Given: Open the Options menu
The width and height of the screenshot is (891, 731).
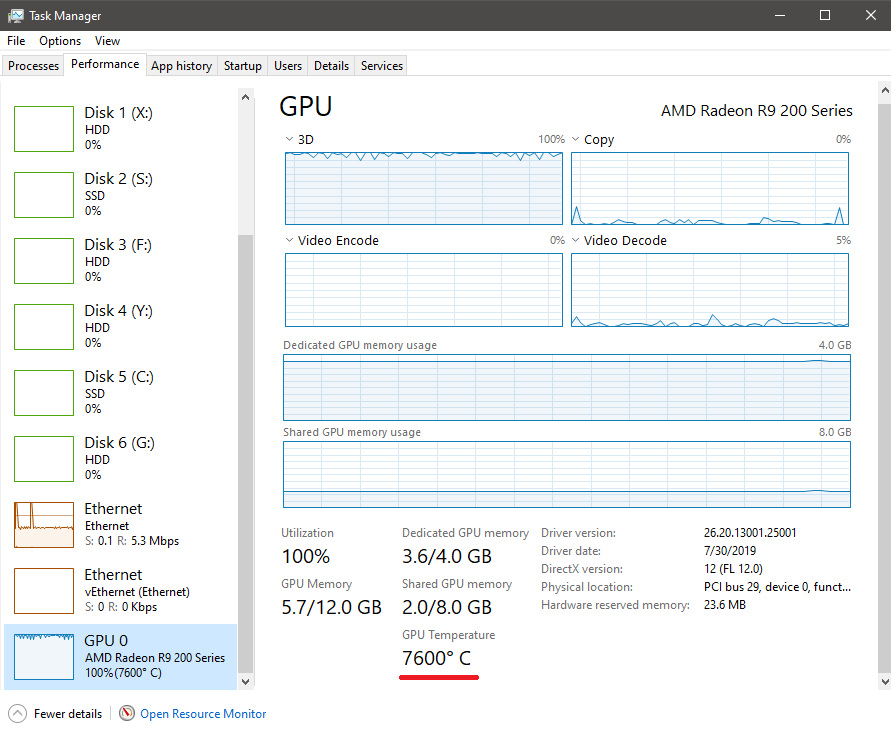Looking at the screenshot, I should pyautogui.click(x=60, y=41).
